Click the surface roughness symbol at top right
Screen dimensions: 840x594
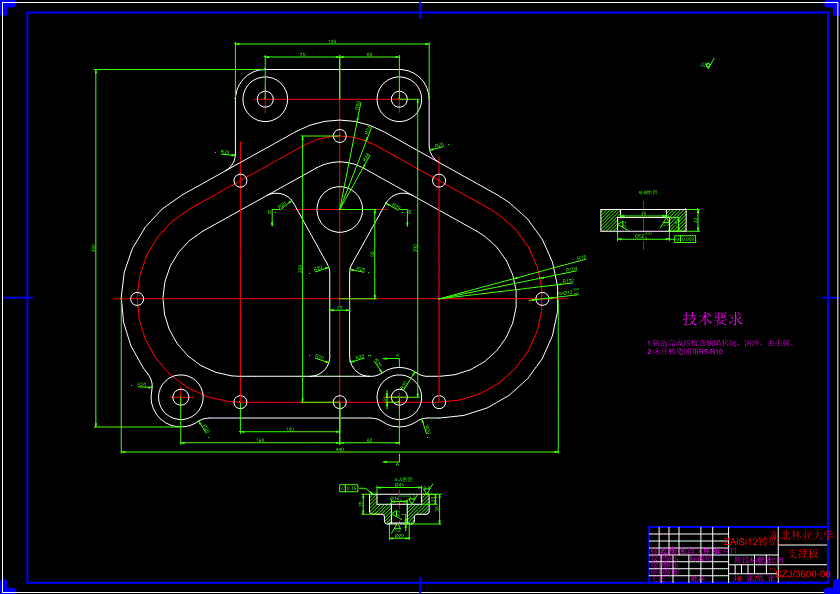tap(708, 64)
